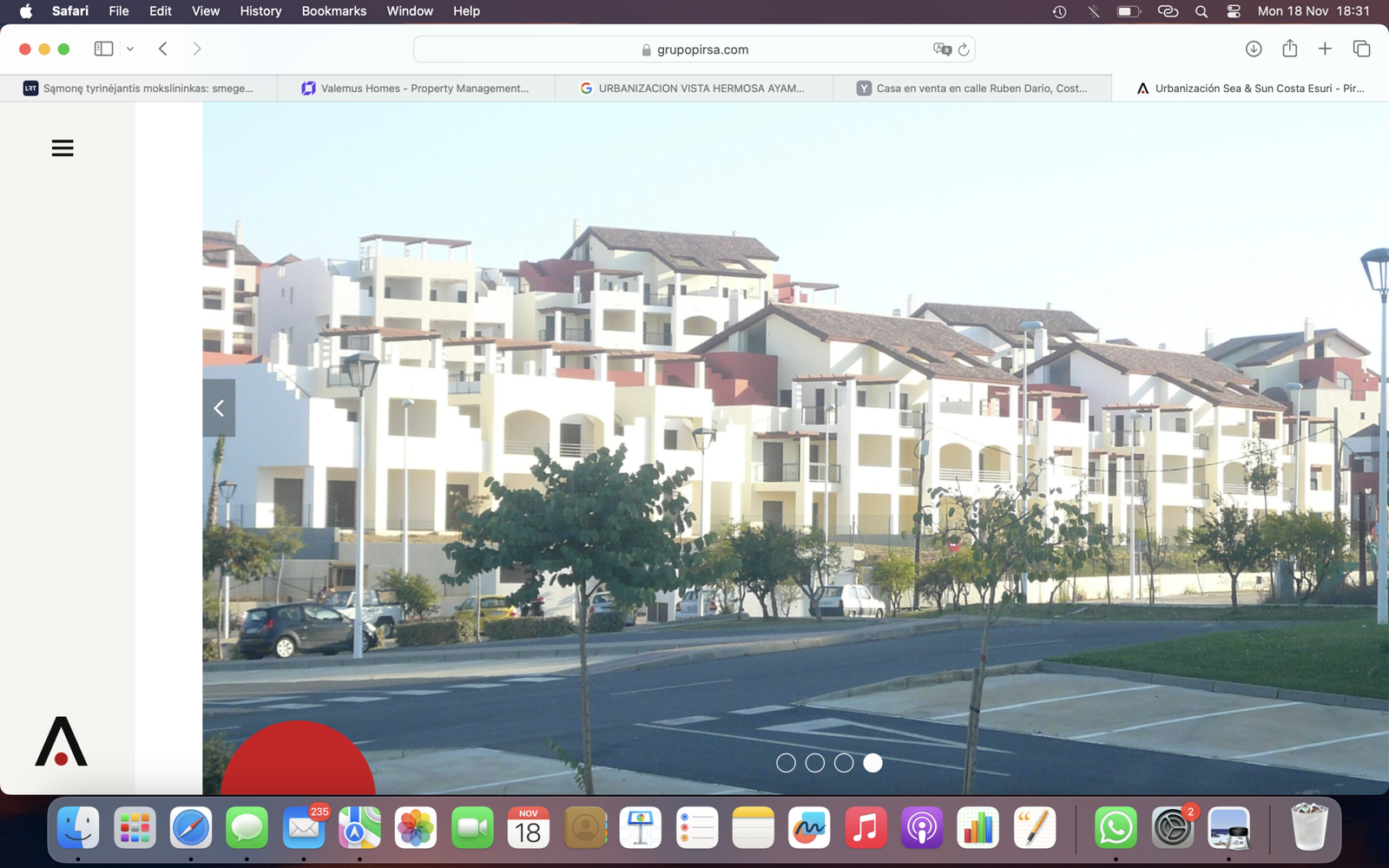Image resolution: width=1389 pixels, height=868 pixels.
Task: Reload the page with the refresh icon
Action: pyautogui.click(x=964, y=49)
